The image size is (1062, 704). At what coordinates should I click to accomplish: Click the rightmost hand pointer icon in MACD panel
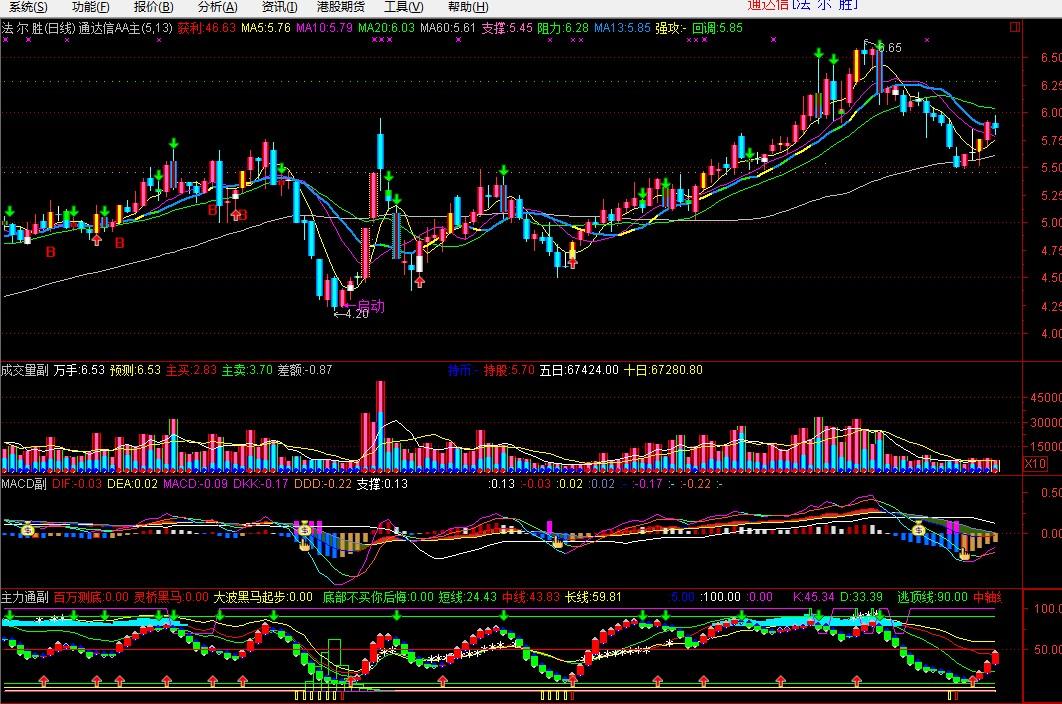point(964,556)
